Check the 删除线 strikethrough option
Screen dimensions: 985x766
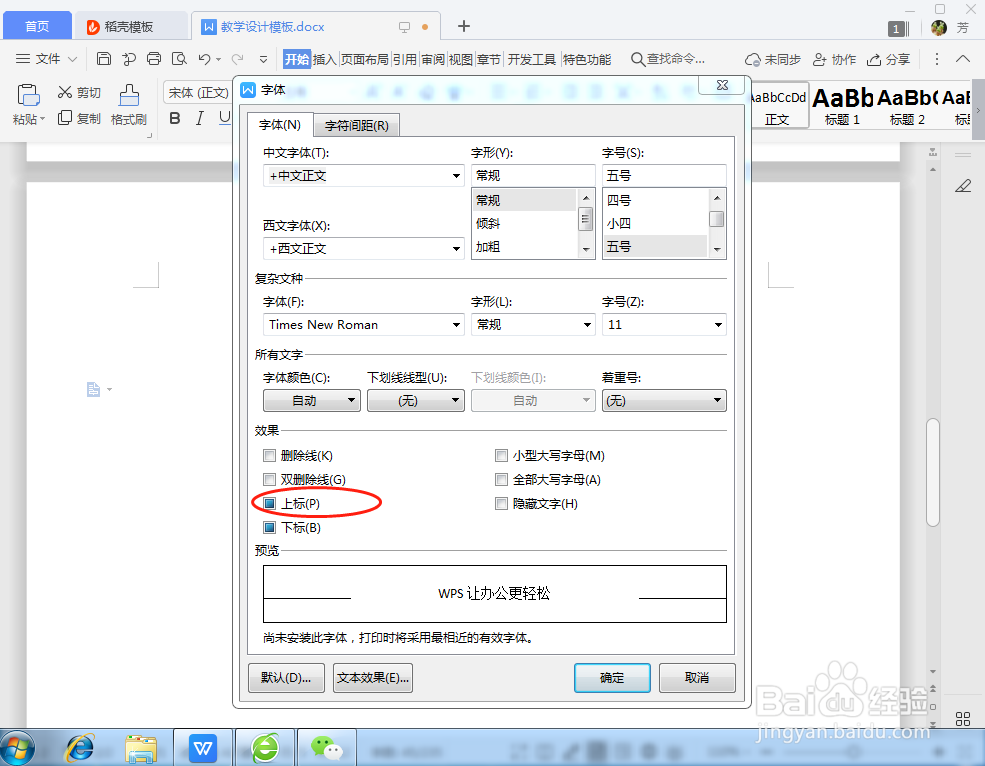tap(269, 455)
